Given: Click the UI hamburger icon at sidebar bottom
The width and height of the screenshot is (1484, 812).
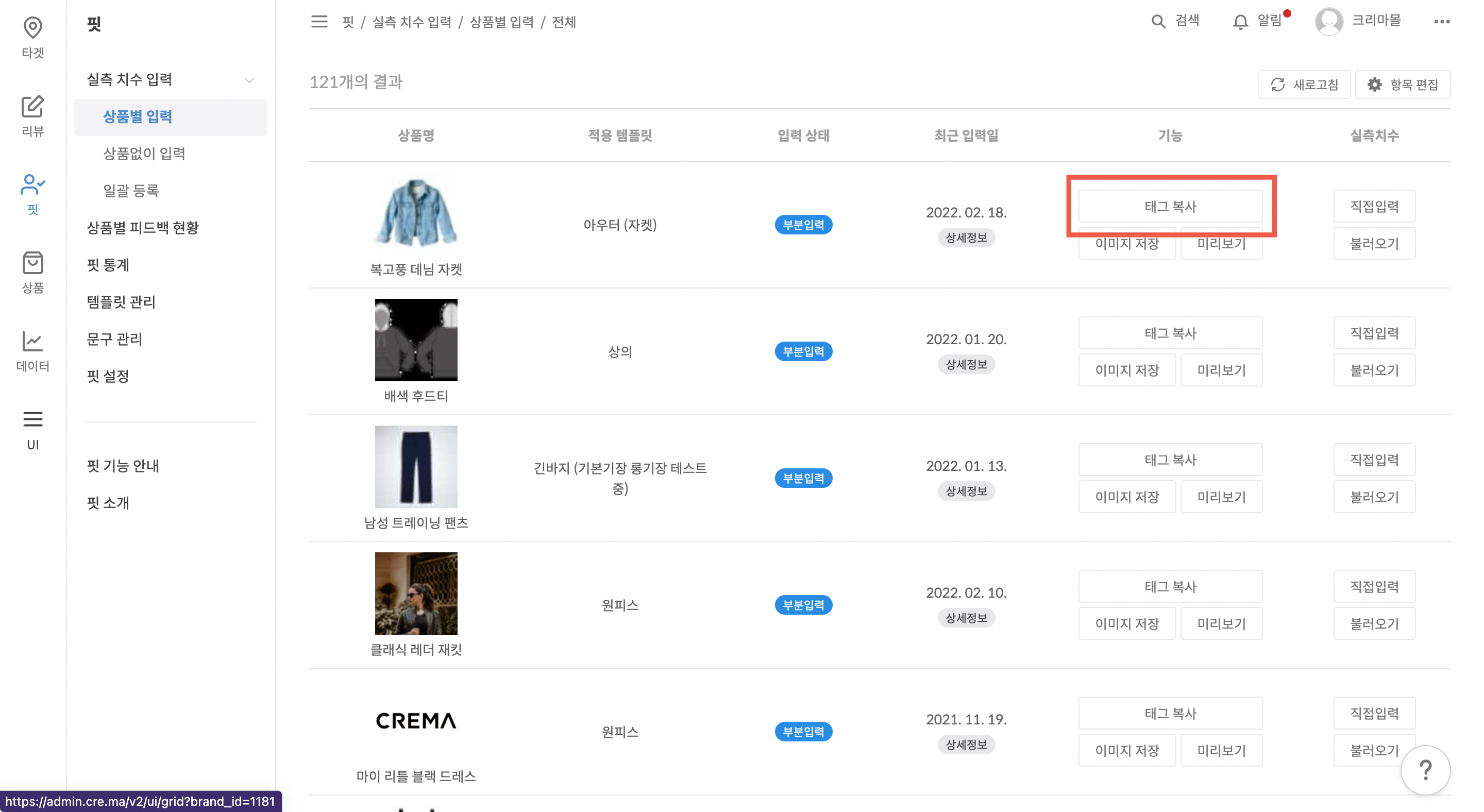Looking at the screenshot, I should click(x=33, y=420).
